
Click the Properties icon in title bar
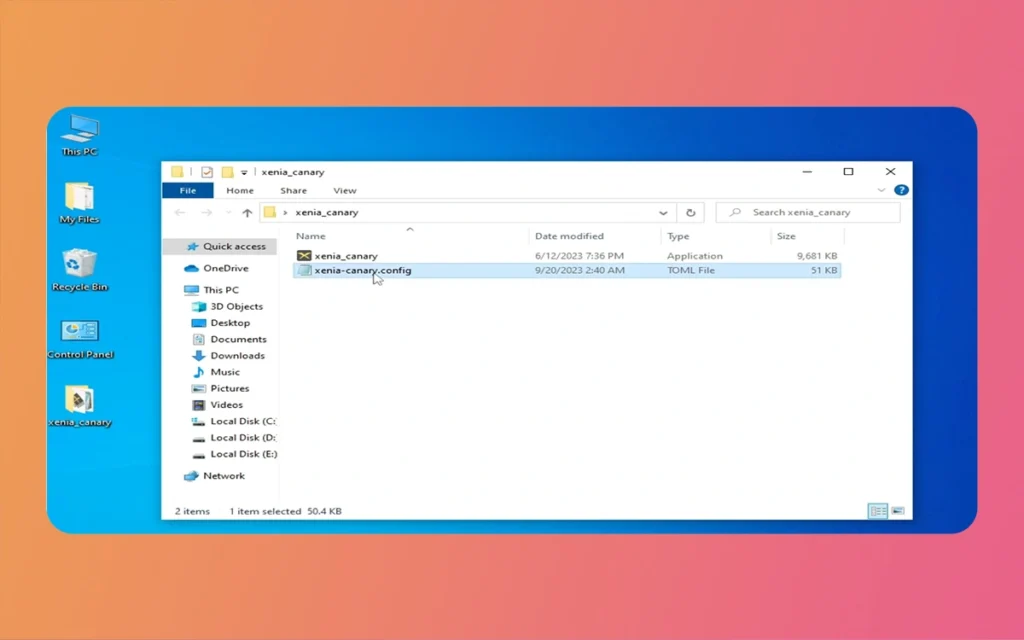point(207,172)
